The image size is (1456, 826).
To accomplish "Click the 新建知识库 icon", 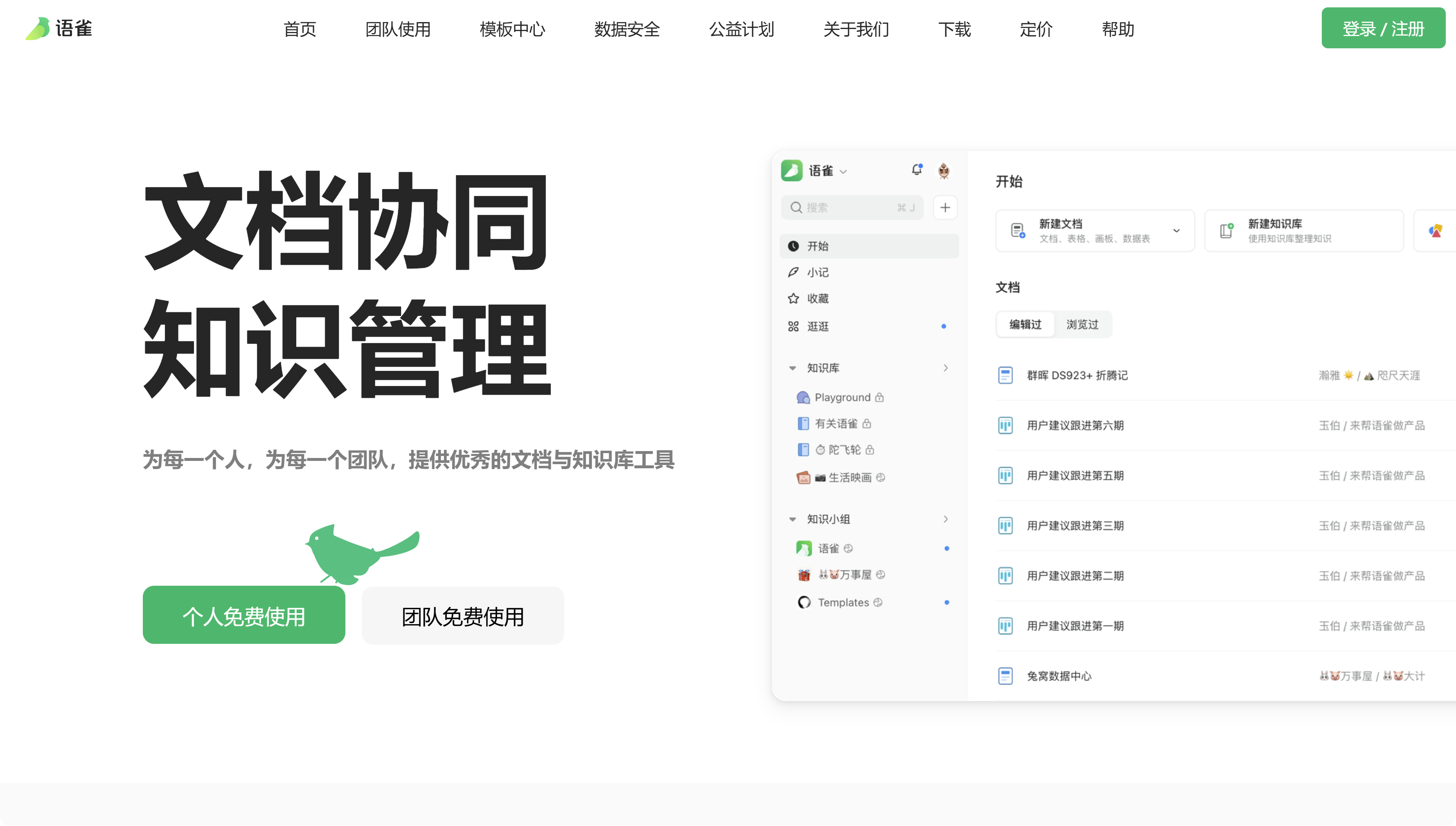I will coord(1226,230).
